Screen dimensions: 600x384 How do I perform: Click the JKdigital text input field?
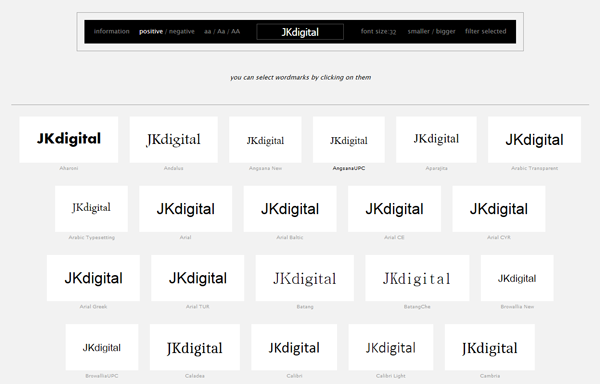(300, 32)
